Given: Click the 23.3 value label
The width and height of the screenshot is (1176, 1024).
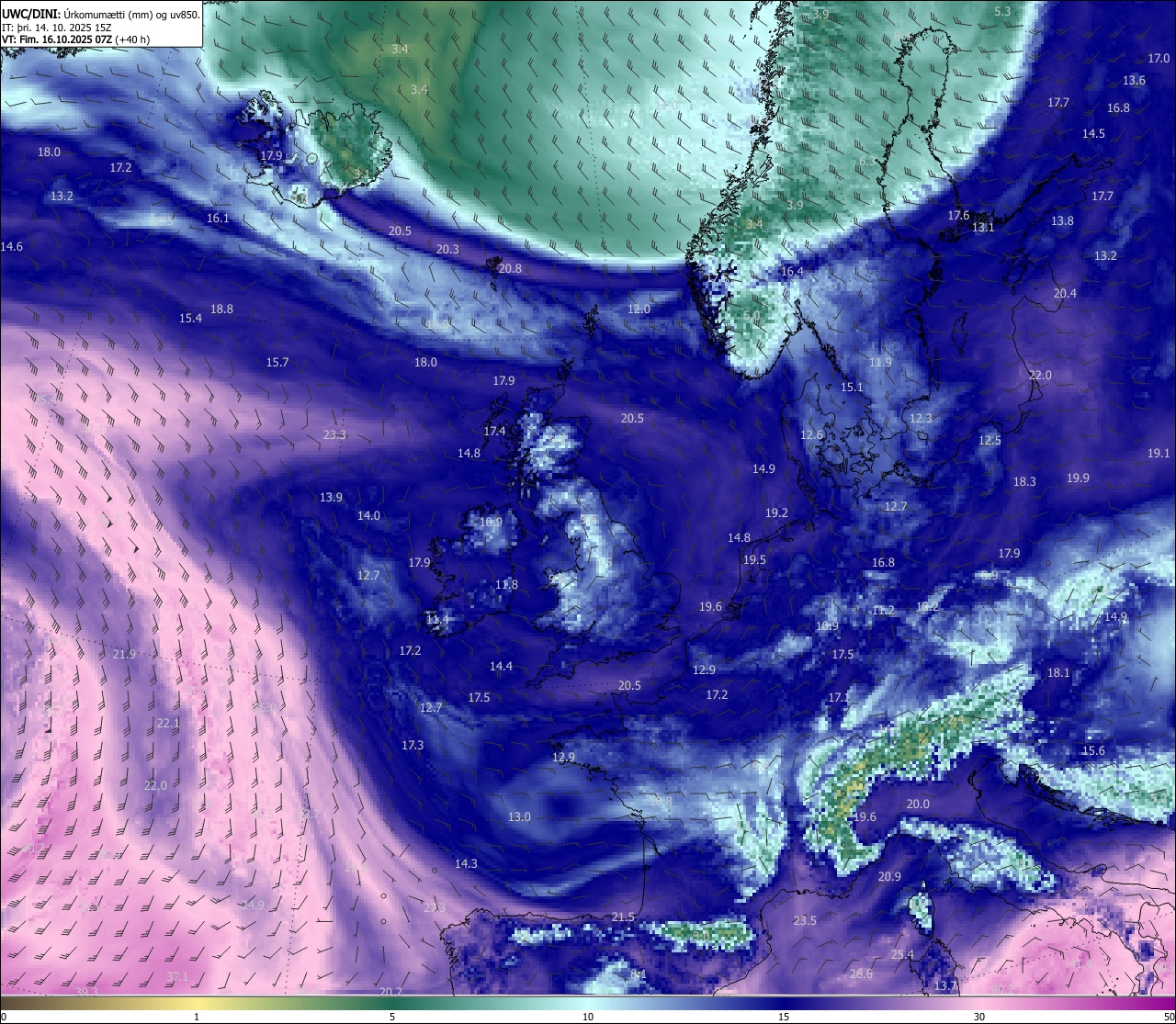Looking at the screenshot, I should (x=334, y=434).
